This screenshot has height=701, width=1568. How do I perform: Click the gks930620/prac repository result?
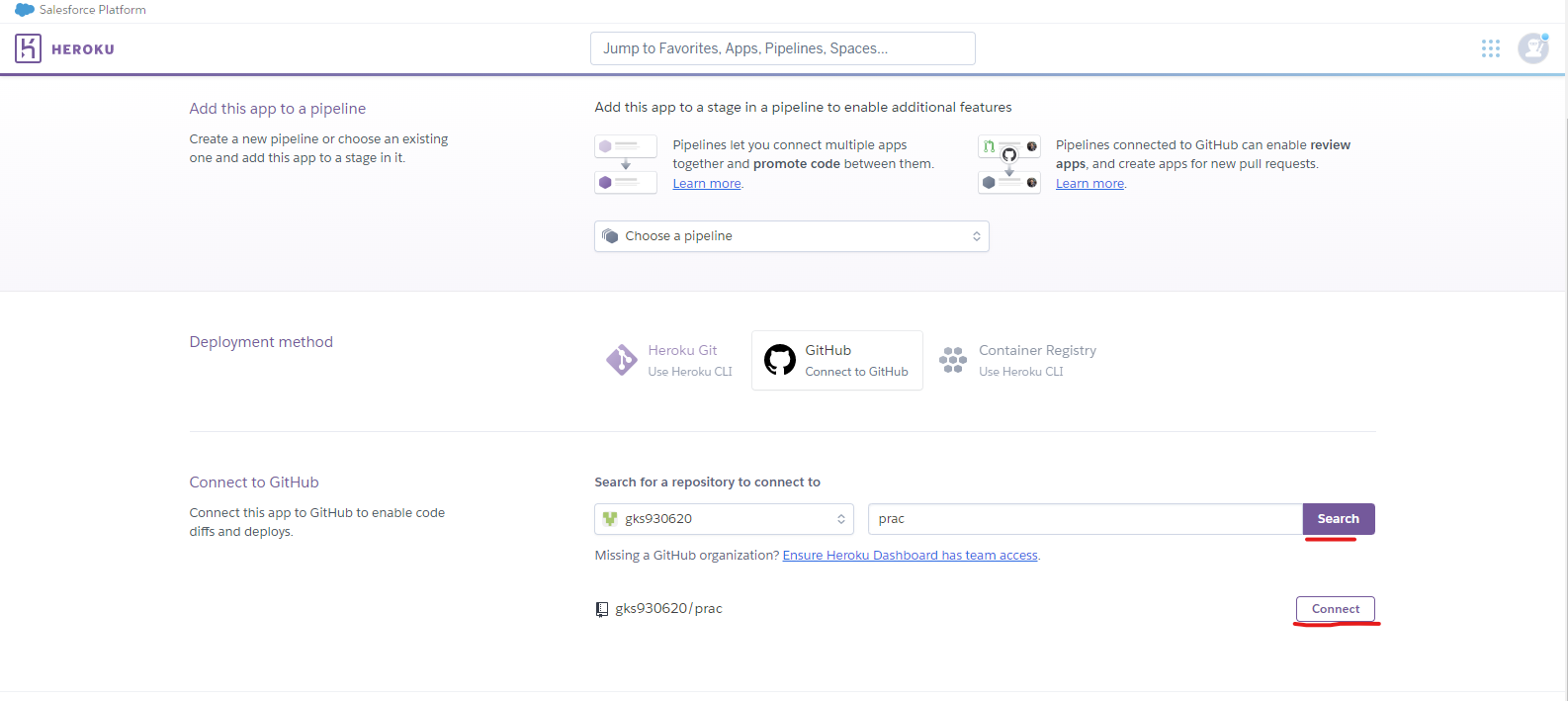coord(668,609)
